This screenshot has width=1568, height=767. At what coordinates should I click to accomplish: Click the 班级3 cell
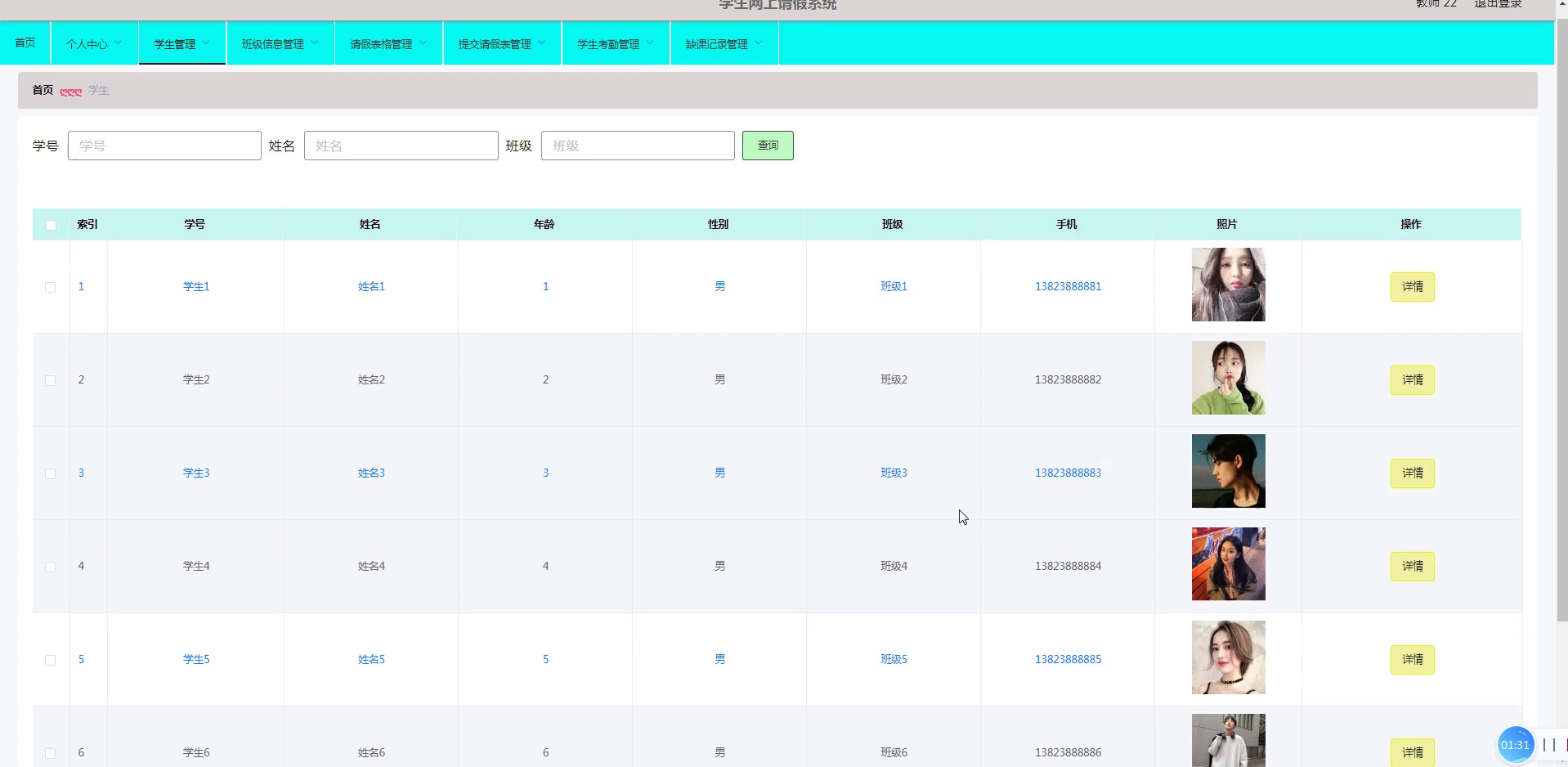point(894,473)
